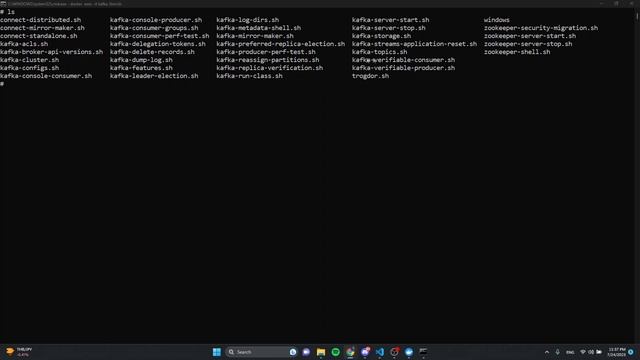Click kafka-features.sh file name
Image resolution: width=640 pixels, height=360 pixels.
(x=141, y=68)
